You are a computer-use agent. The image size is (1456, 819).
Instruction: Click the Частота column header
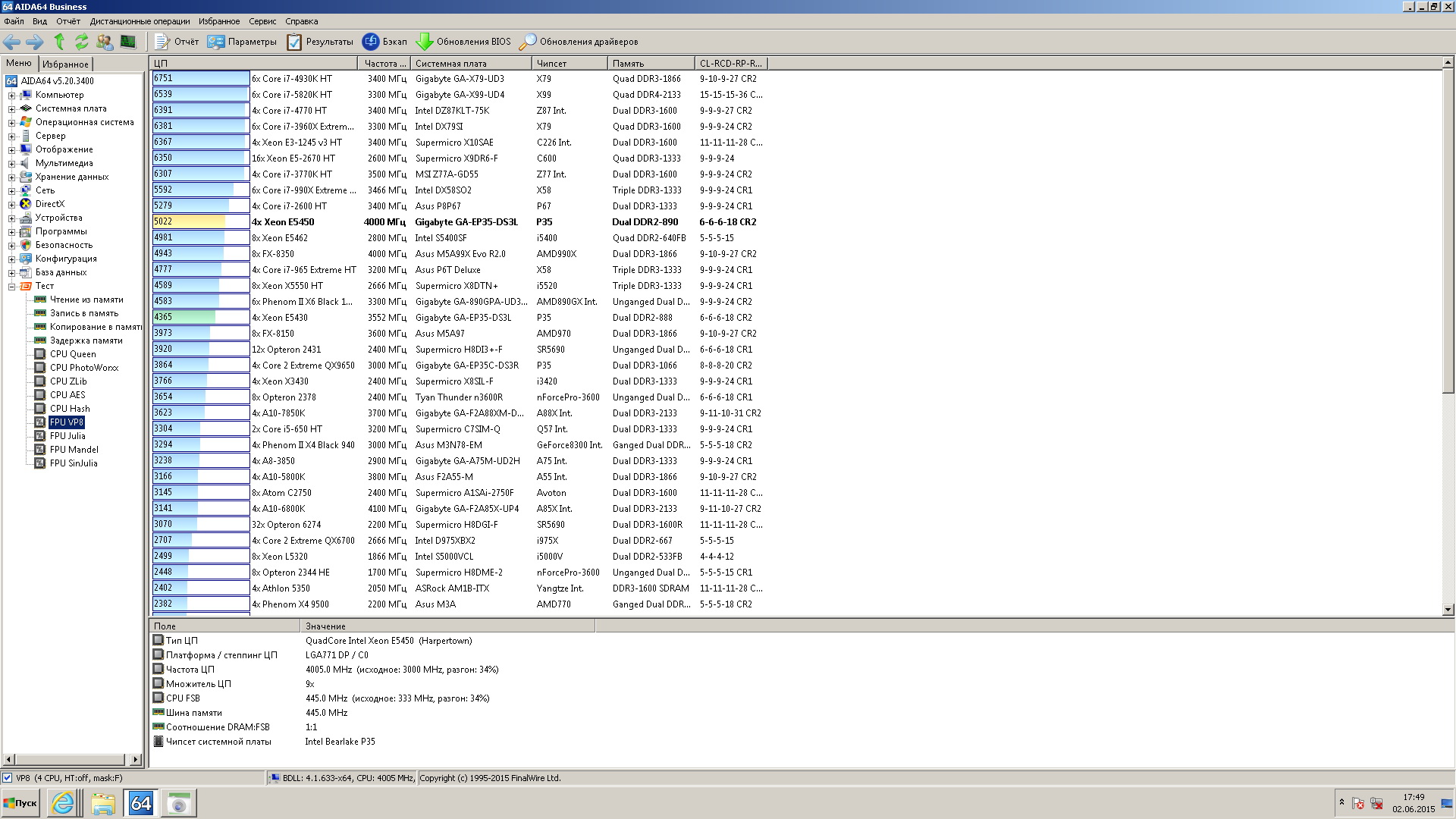click(x=383, y=64)
